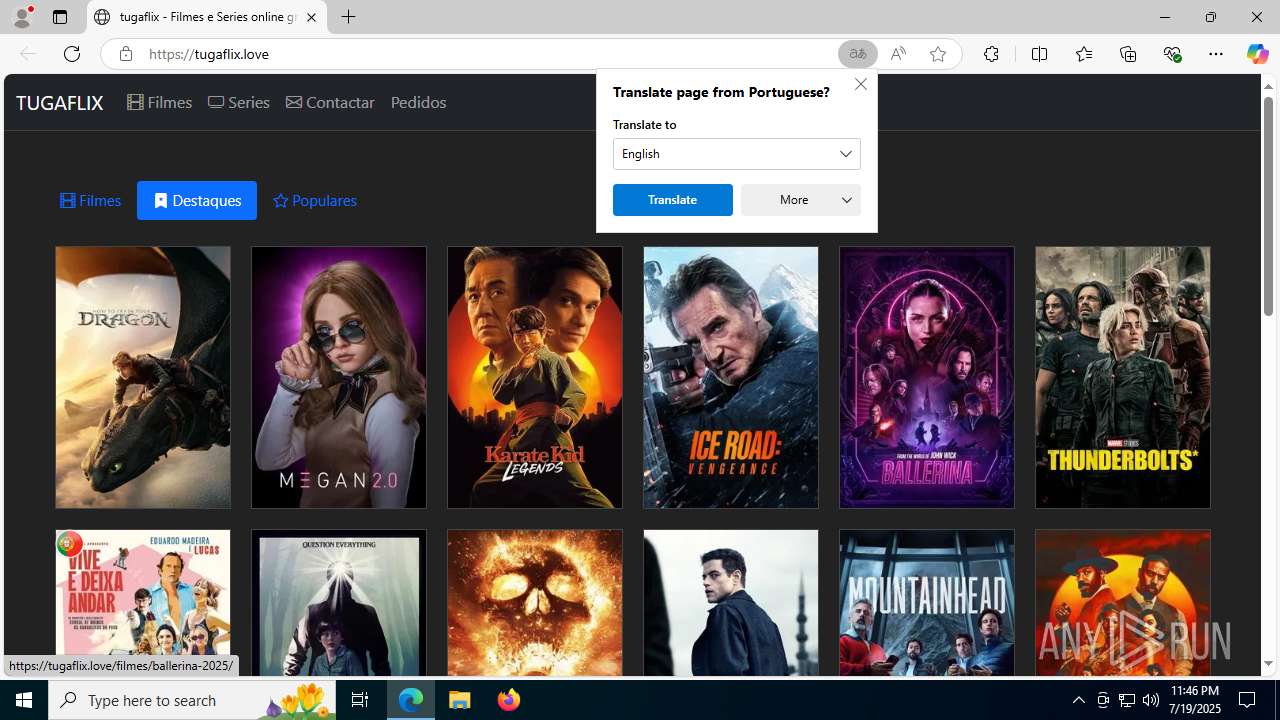
Task: View site information lock icon
Action: point(125,54)
